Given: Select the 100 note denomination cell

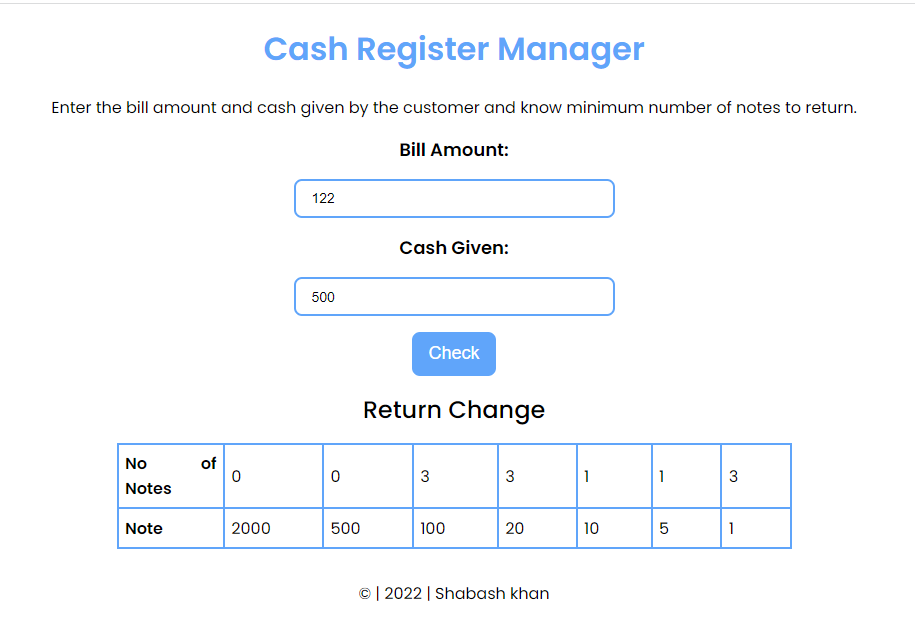Looking at the screenshot, I should point(455,528).
